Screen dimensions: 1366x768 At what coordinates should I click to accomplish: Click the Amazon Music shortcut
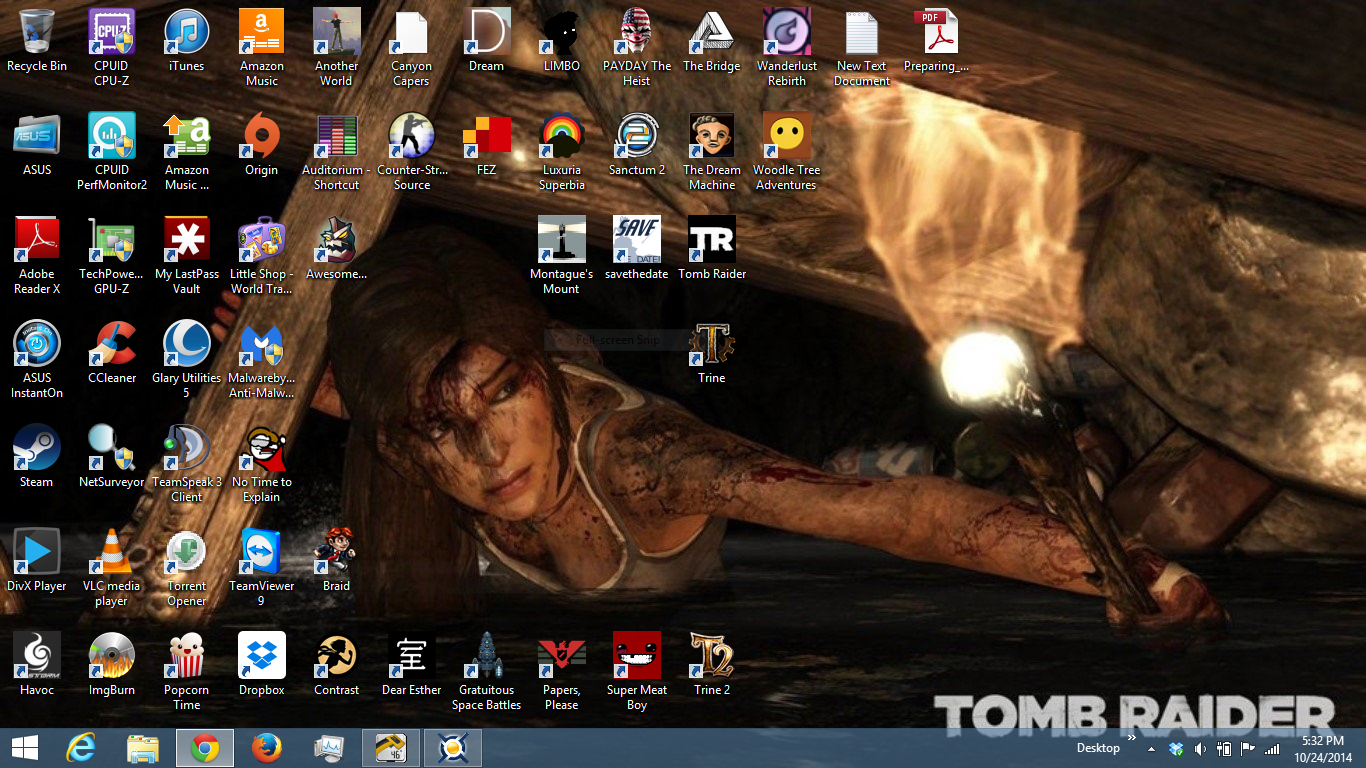262,32
